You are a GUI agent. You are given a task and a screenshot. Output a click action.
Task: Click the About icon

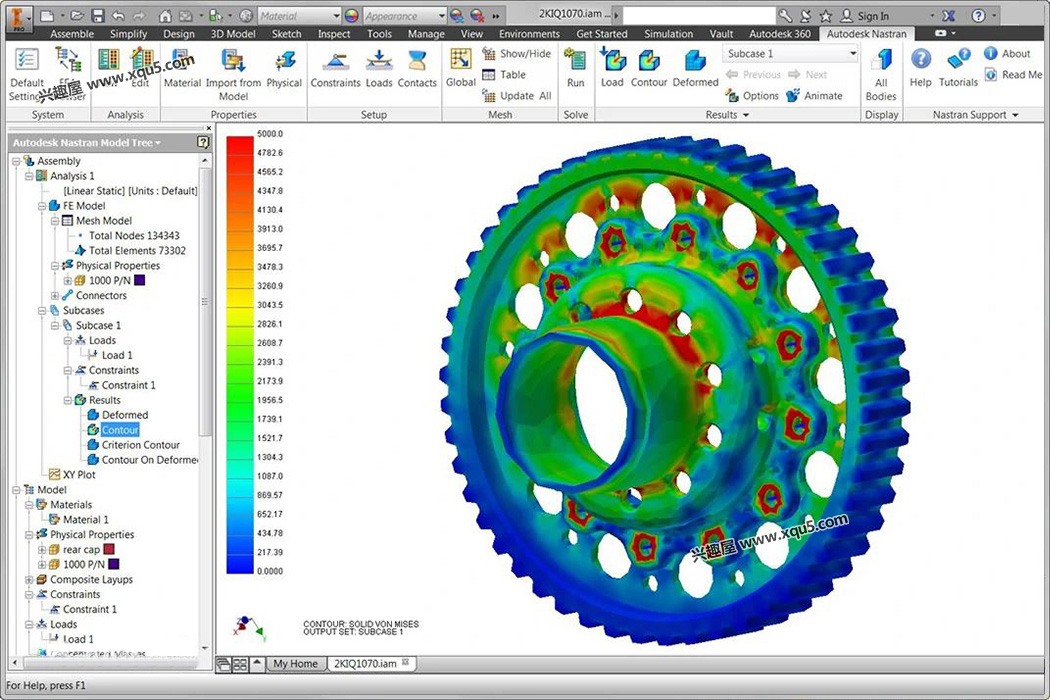991,54
